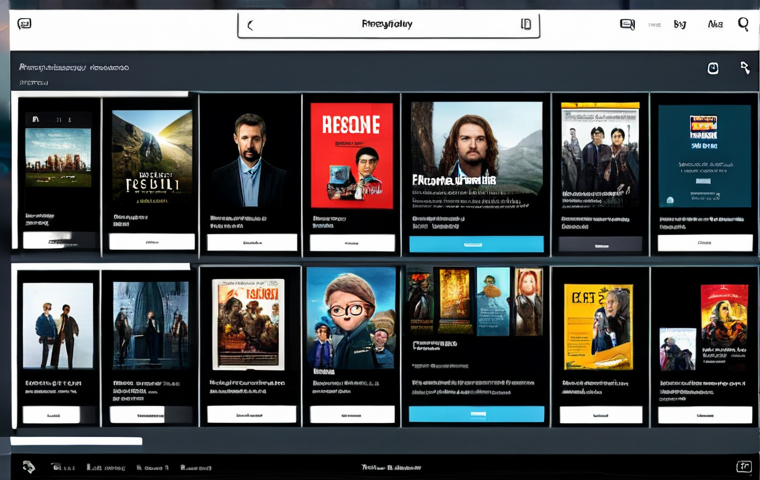Viewport: 760px width, 480px height.
Task: Open the castle landscape thumbnail
Action: click(x=58, y=158)
